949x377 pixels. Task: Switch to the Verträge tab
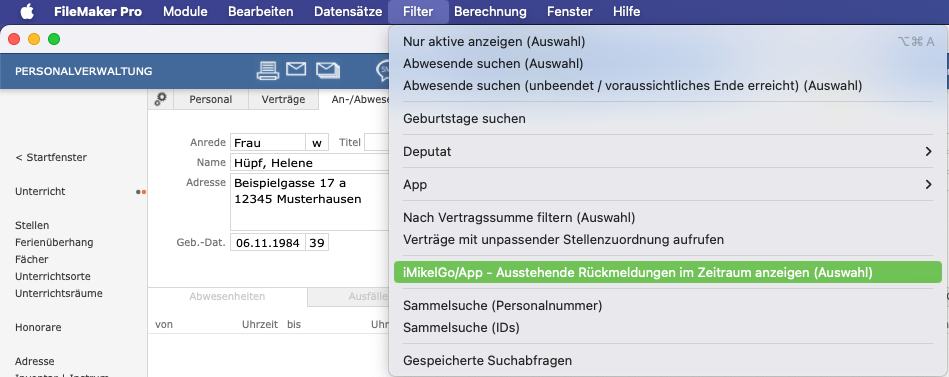click(283, 100)
